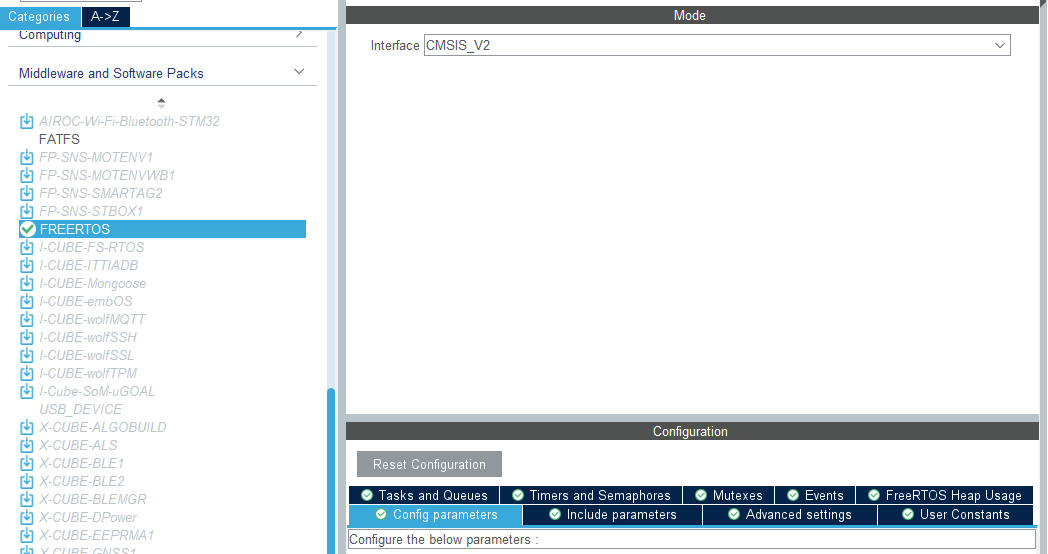Select X-CUBE-ALGOBUILD list entry
The width and height of the screenshot is (1048, 554).
click(x=102, y=427)
